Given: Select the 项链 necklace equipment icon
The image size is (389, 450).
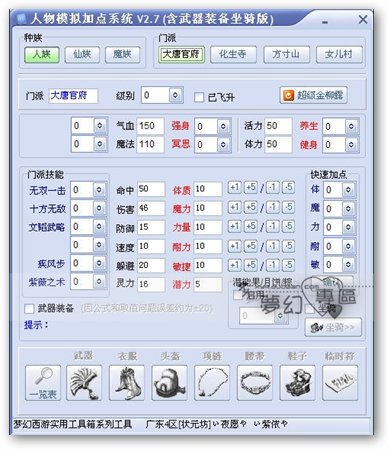Looking at the screenshot, I should point(212,383).
